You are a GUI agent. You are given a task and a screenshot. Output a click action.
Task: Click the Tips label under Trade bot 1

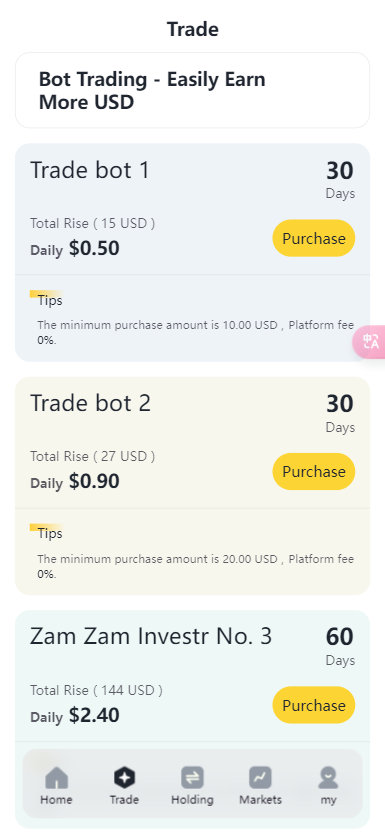coord(50,301)
